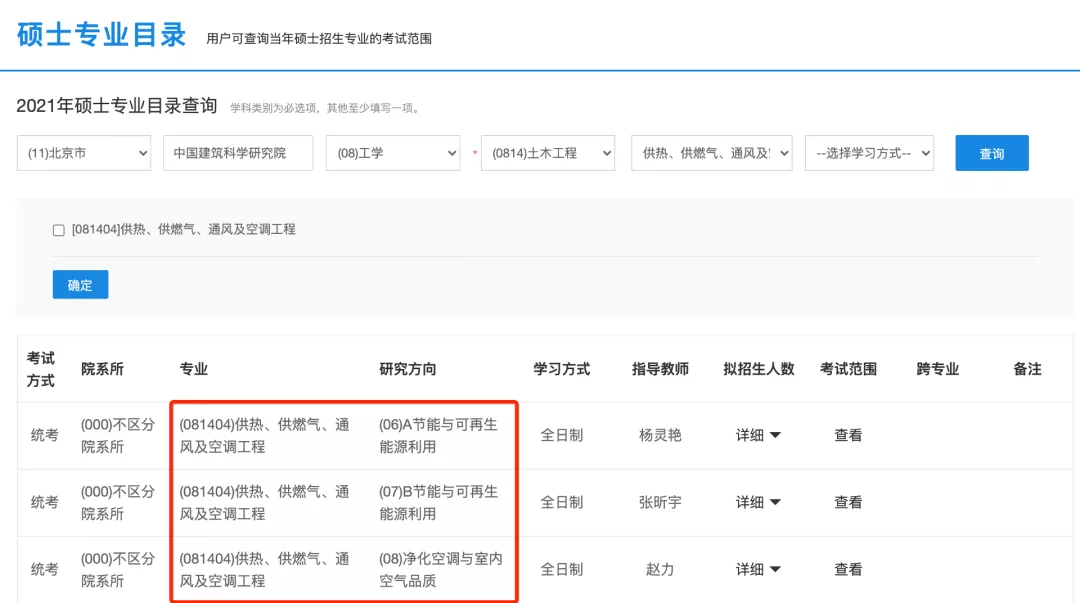The width and height of the screenshot is (1080, 603).
Task: Open the province dropdown showing (11)北京市
Action: point(83,153)
